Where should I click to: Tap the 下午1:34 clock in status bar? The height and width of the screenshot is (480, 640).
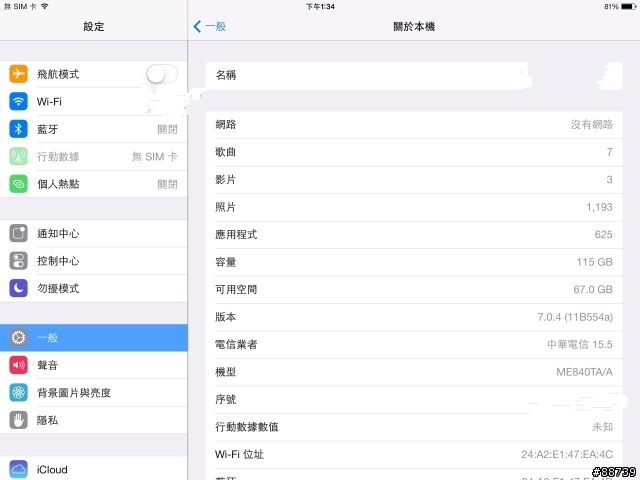(x=320, y=7)
